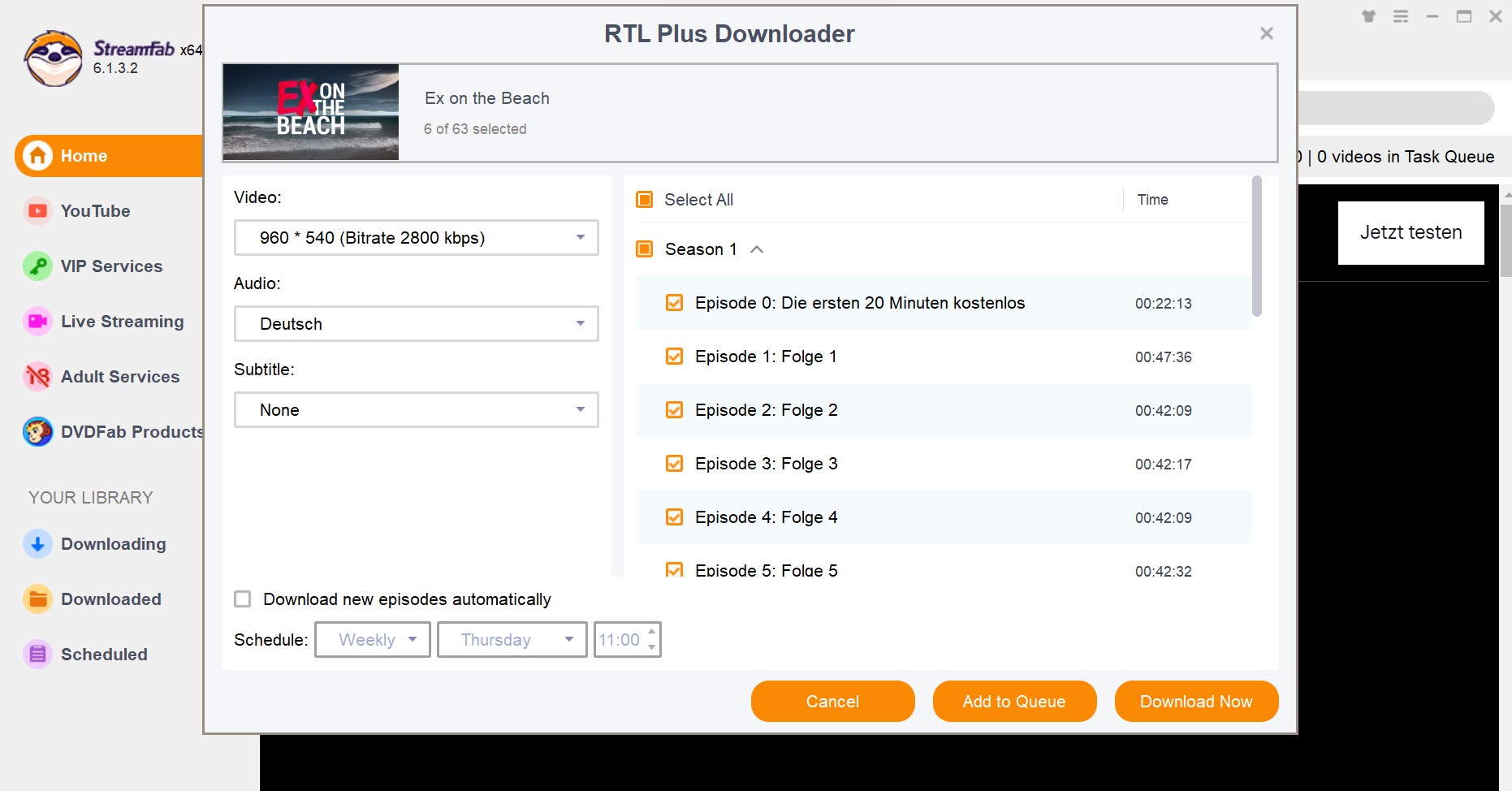This screenshot has height=791, width=1512.
Task: Minimize the StreamFab window
Action: click(x=1432, y=16)
